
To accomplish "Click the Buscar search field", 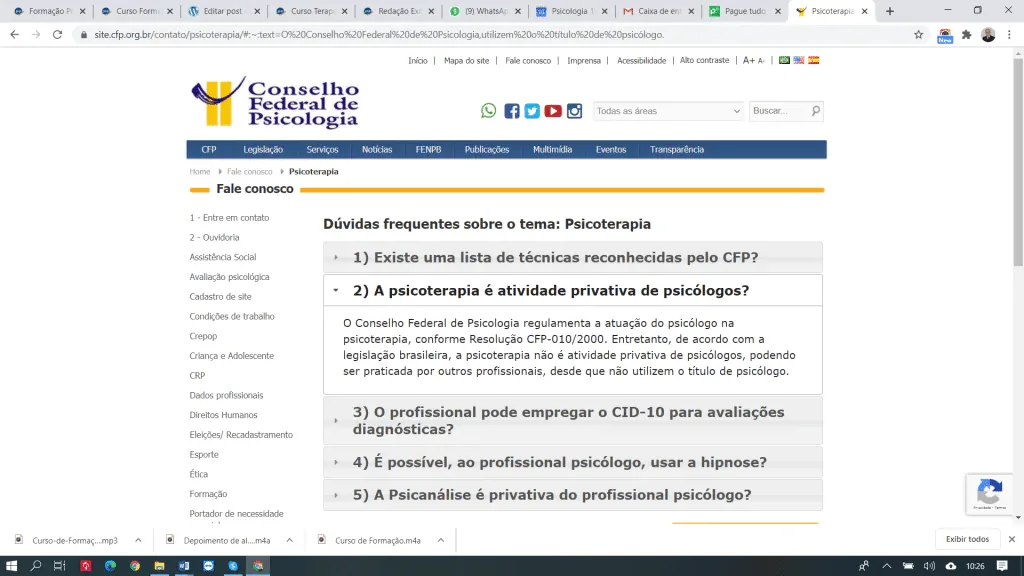I will click(778, 111).
